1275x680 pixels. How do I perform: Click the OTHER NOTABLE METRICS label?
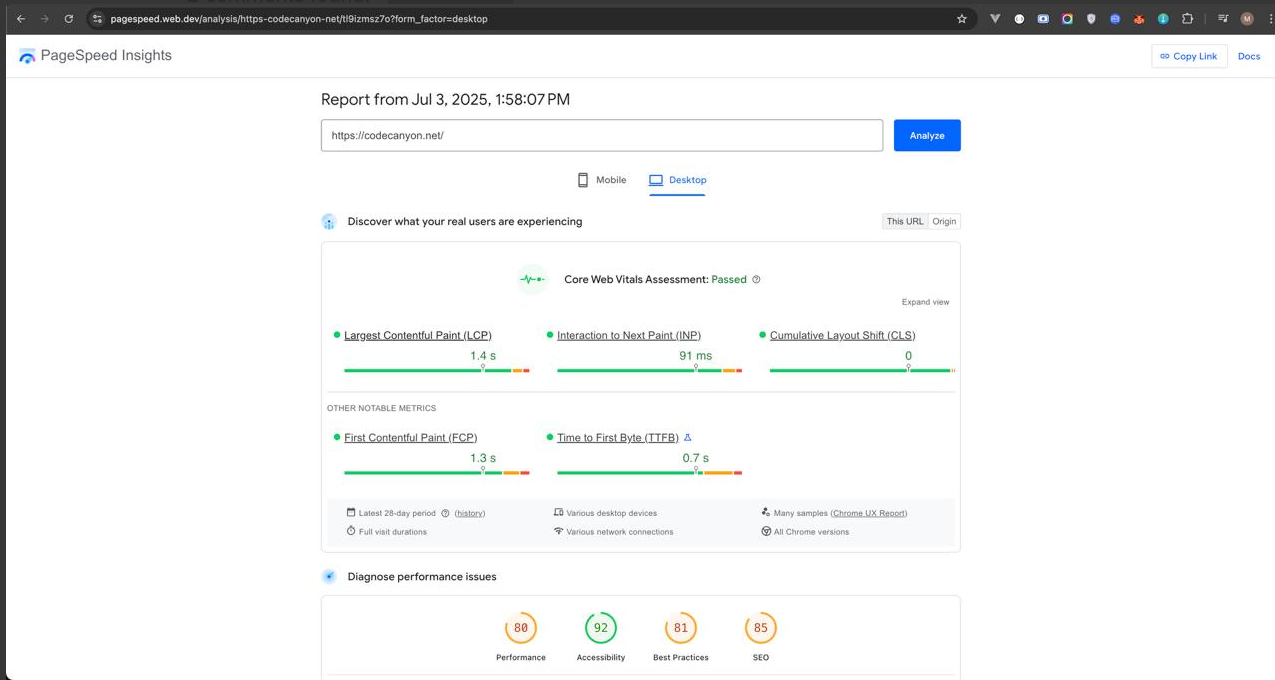coord(381,408)
